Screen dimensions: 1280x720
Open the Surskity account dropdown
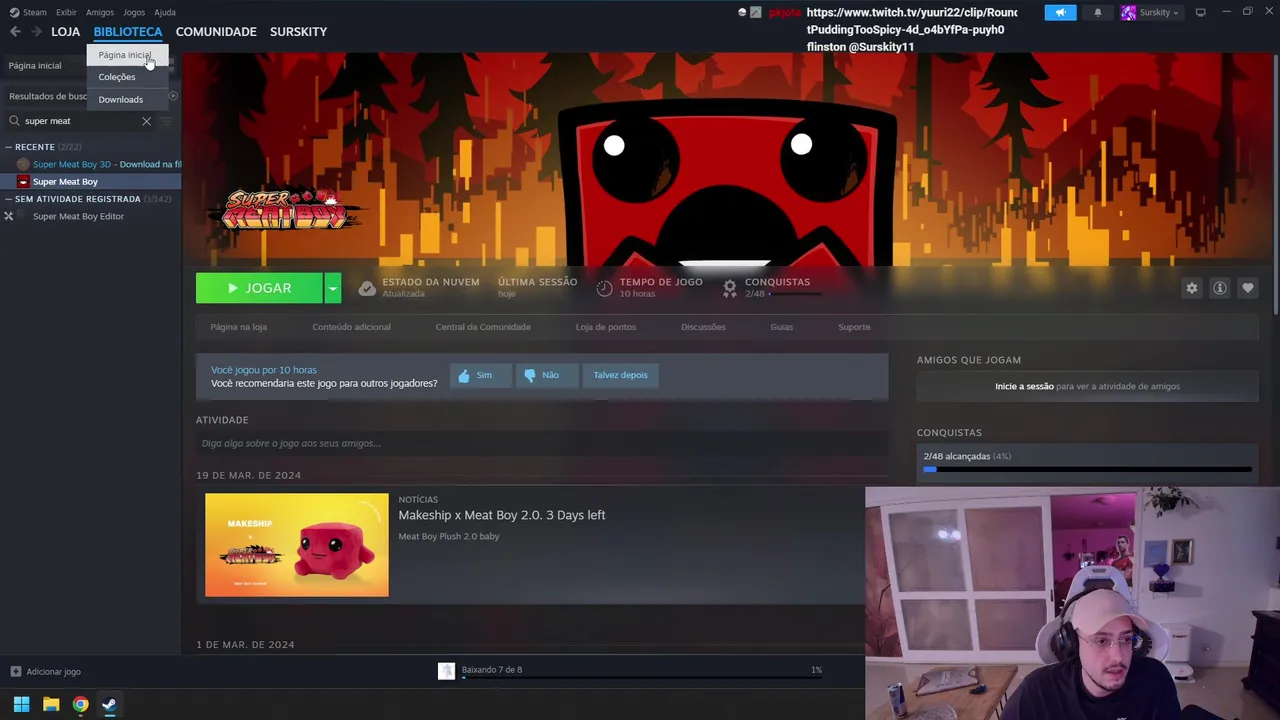(x=1159, y=12)
